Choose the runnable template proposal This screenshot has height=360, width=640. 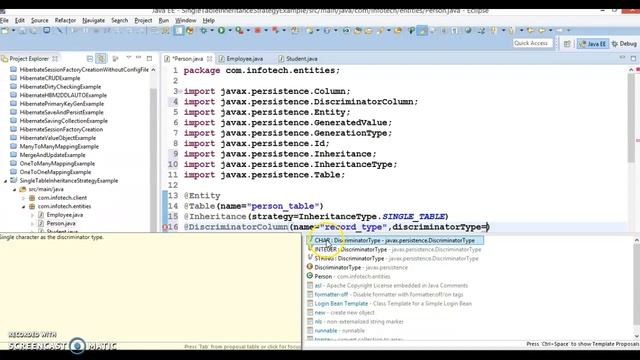(x=336, y=331)
